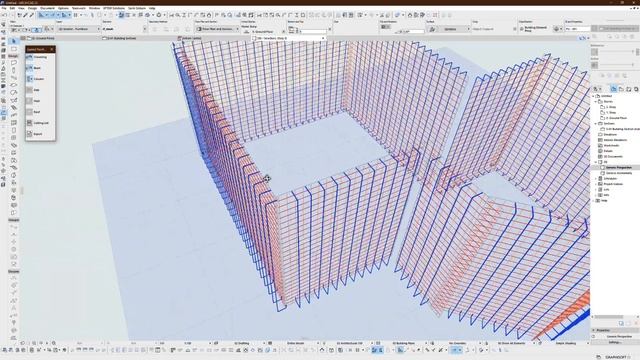Open the Surface override dropdown
640x360 pixels.
(x=449, y=29)
